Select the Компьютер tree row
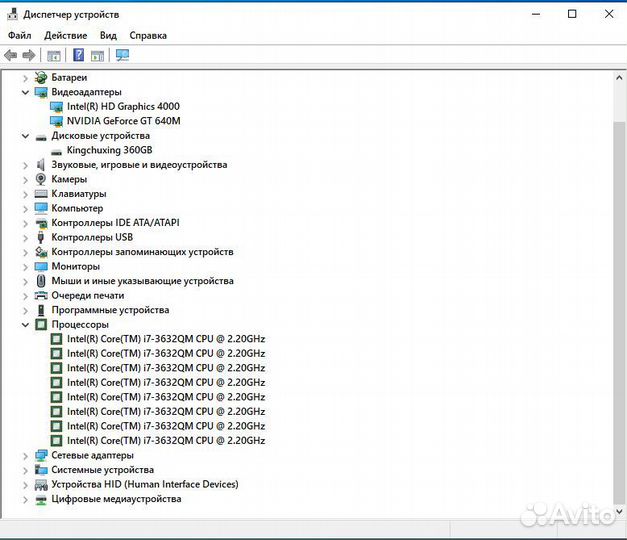This screenshot has height=540, width=627. coord(77,208)
